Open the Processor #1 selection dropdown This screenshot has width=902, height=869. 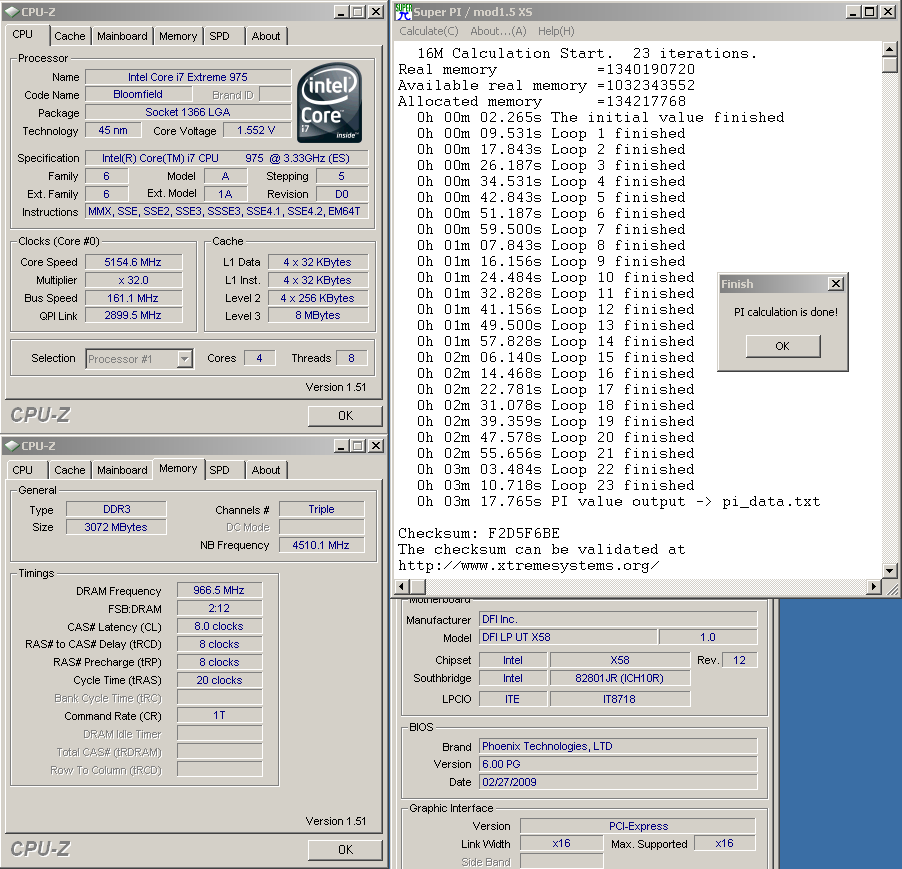point(184,359)
